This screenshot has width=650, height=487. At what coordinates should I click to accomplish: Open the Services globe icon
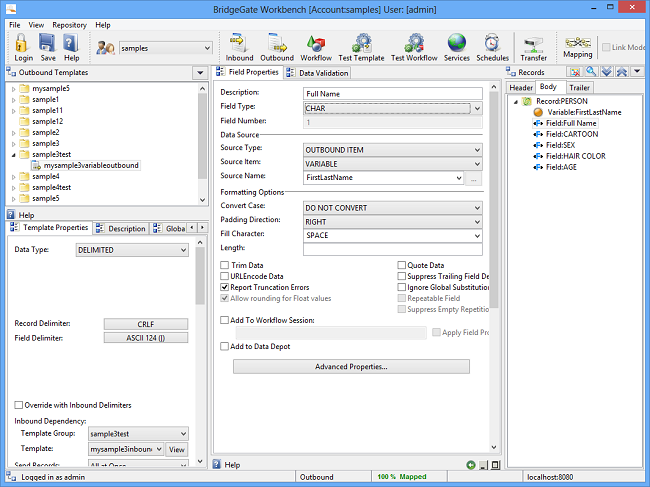click(x=456, y=43)
